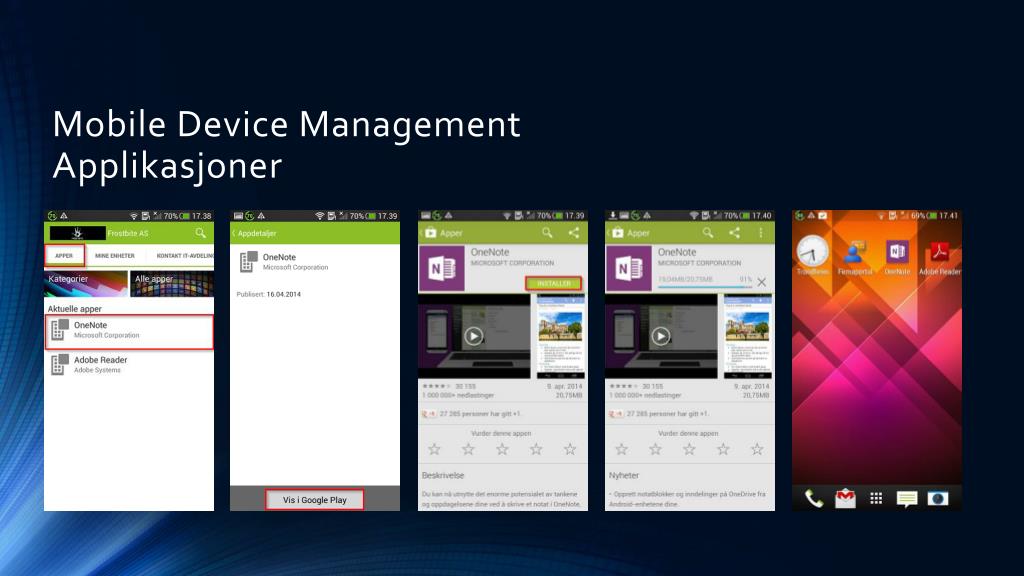Viewport: 1024px width, 576px height.
Task: Click Publisert date 16.04.2014
Action: coord(283,295)
